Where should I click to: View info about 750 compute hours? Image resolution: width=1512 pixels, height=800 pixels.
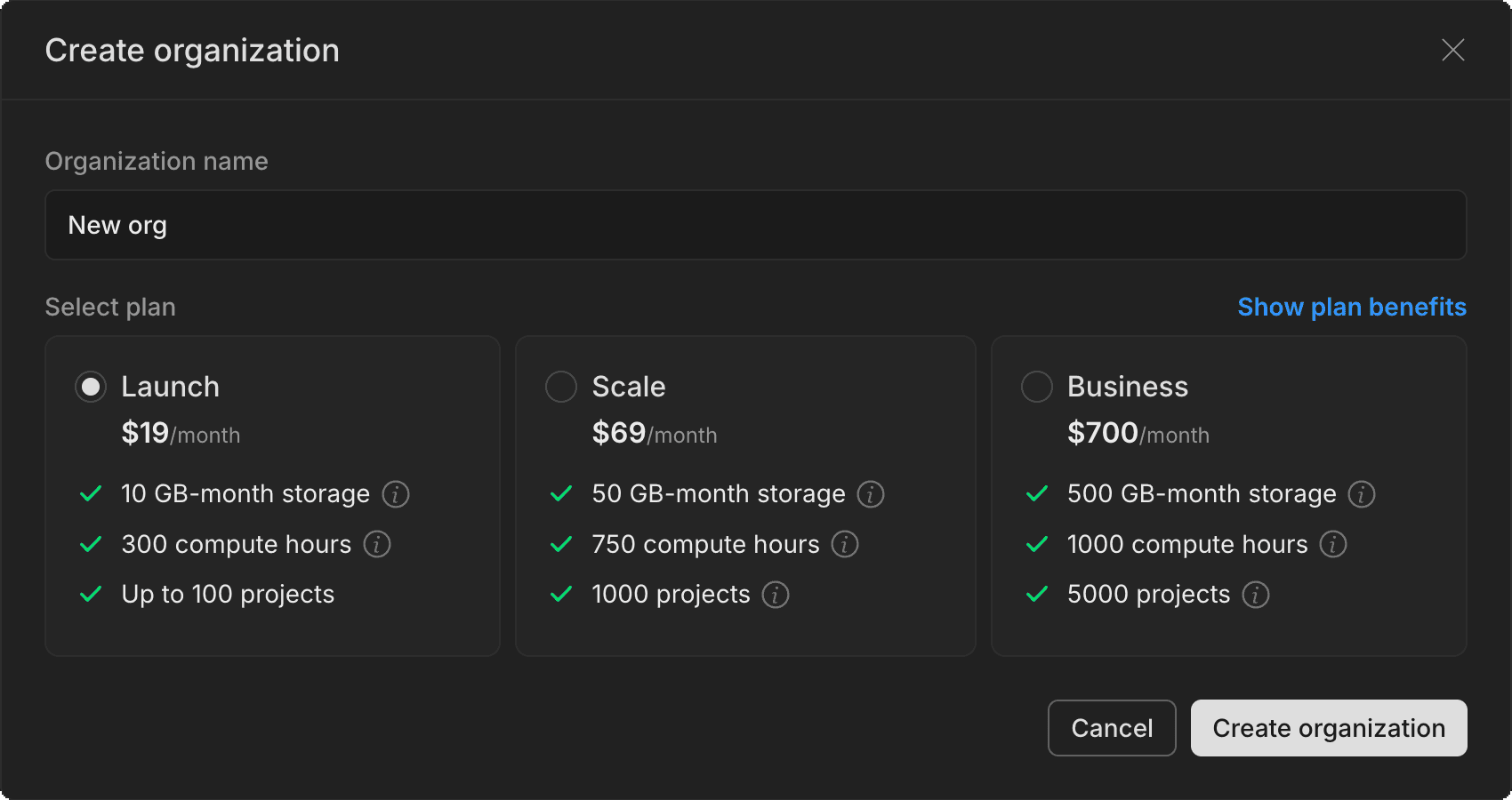click(x=844, y=544)
